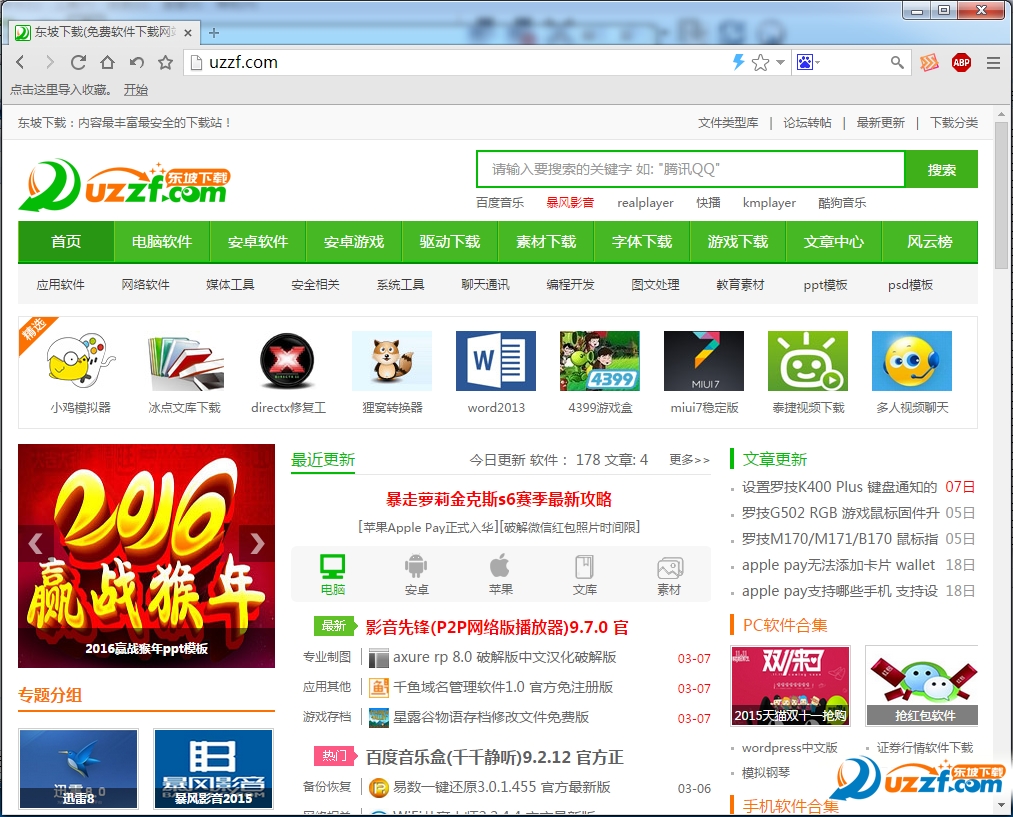Show next banner slide with right arrow
Viewport: 1013px width, 817px height.
257,543
